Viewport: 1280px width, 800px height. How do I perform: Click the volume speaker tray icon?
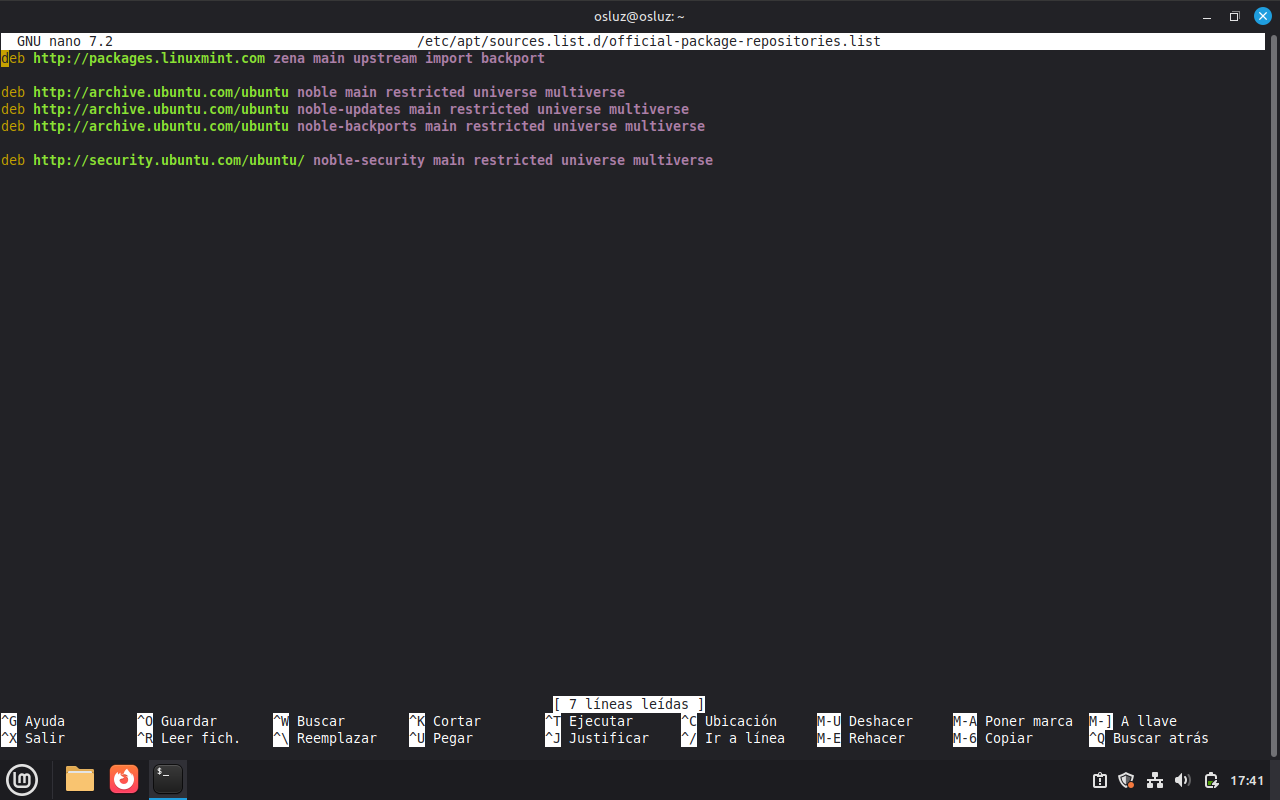[x=1183, y=780]
